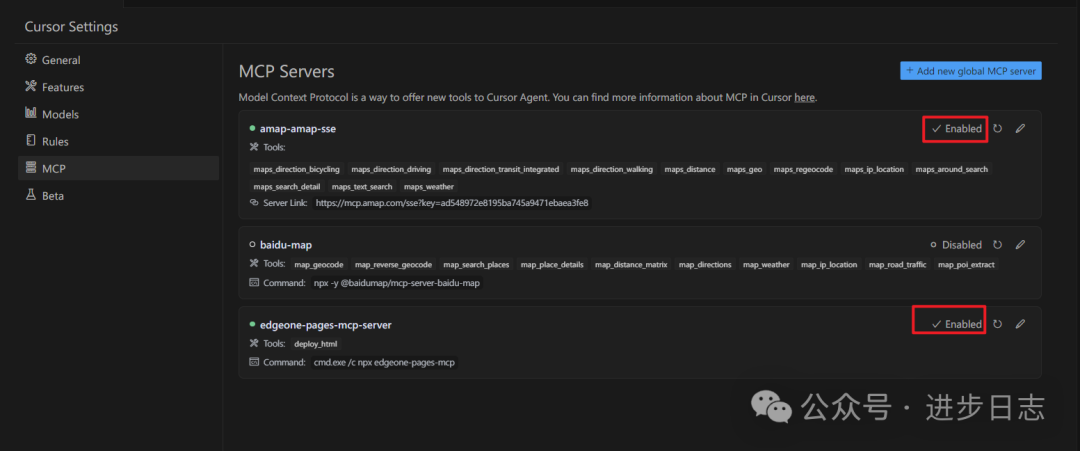
Task: Select the map_ip_location tool tag
Action: [829, 264]
